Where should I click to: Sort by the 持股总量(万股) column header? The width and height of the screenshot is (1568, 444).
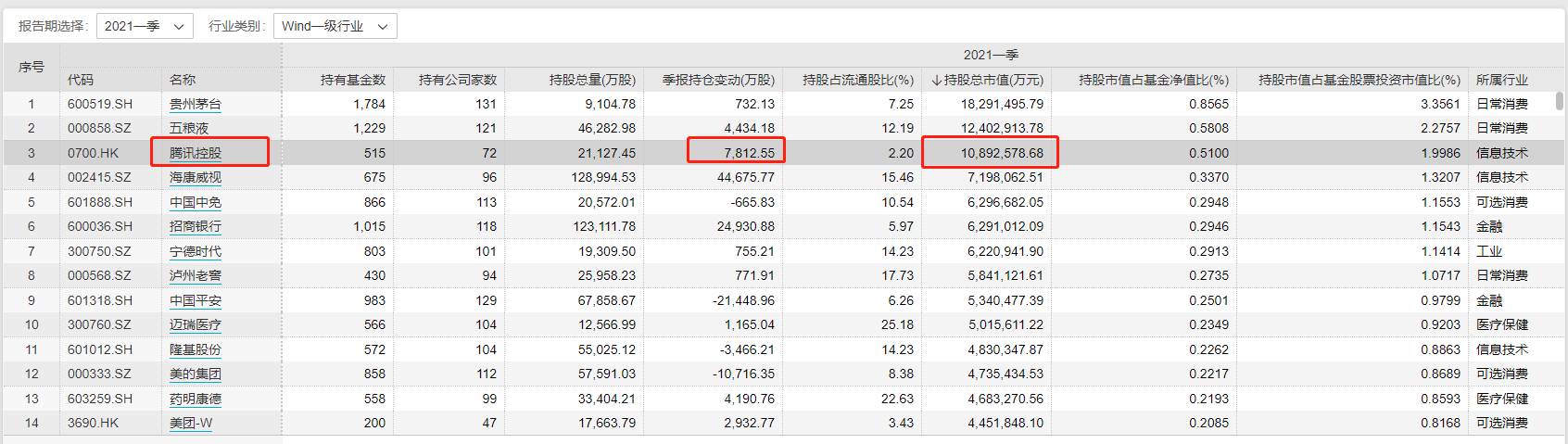tap(592, 80)
